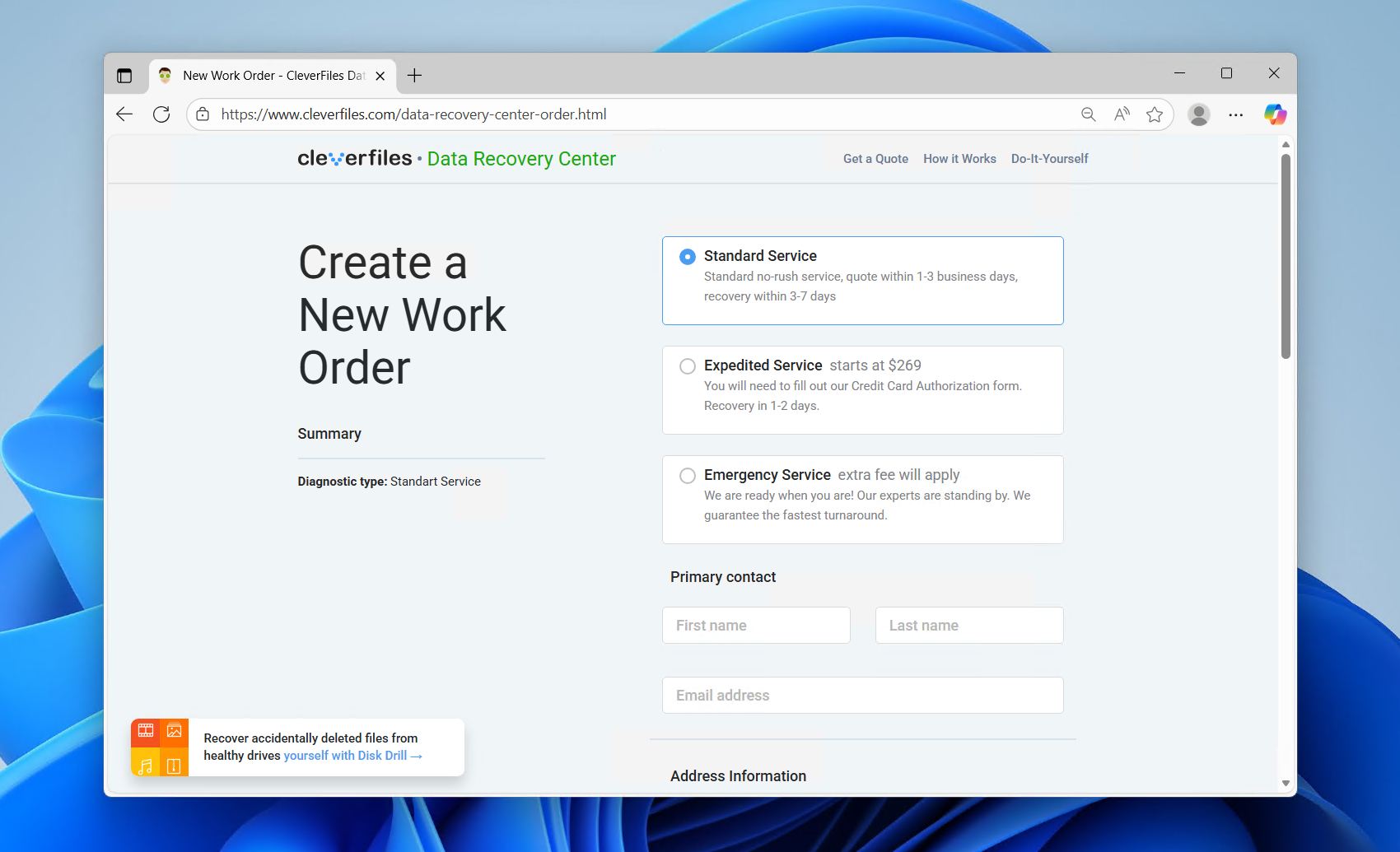1400x852 pixels.
Task: Click the Copilot icon in the toolbar
Action: point(1275,114)
